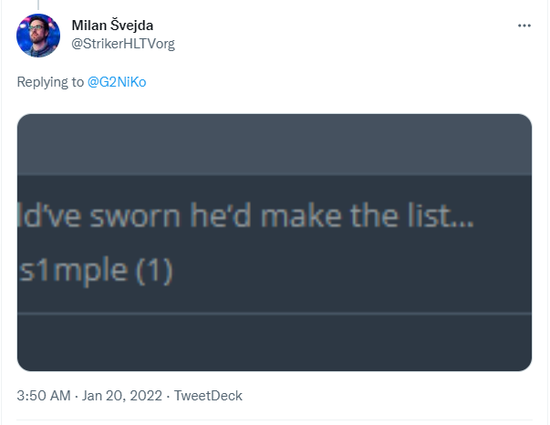Click the 3:50 AM timestamp
550x425 pixels.
(x=43, y=396)
